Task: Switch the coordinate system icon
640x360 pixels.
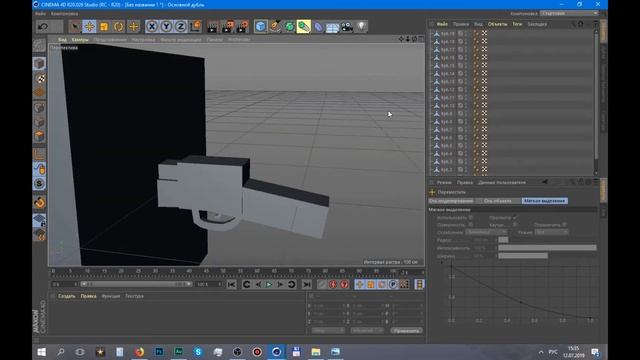Action: click(x=196, y=27)
